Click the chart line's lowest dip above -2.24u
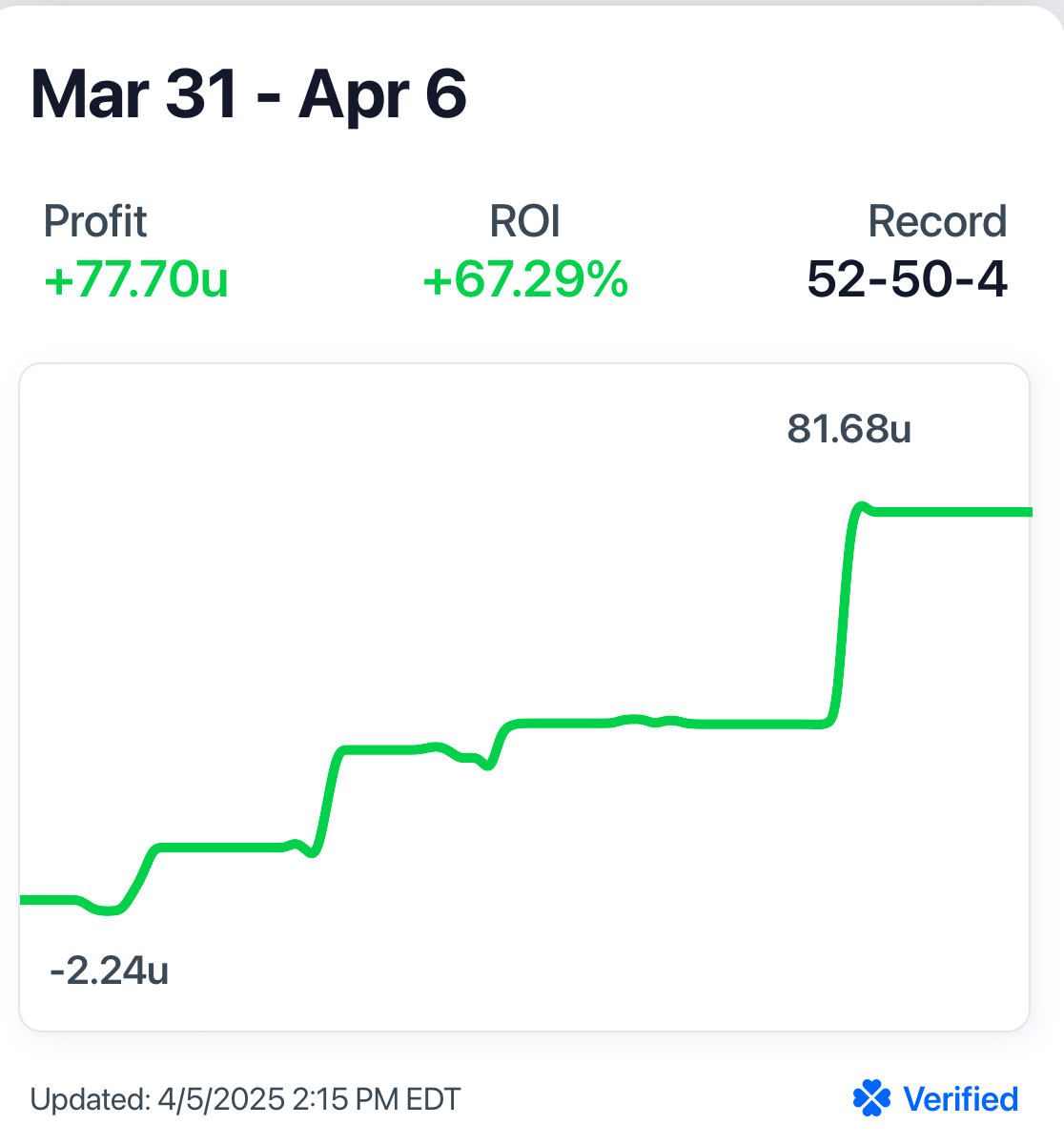Image resolution: width=1064 pixels, height=1145 pixels. [108, 911]
